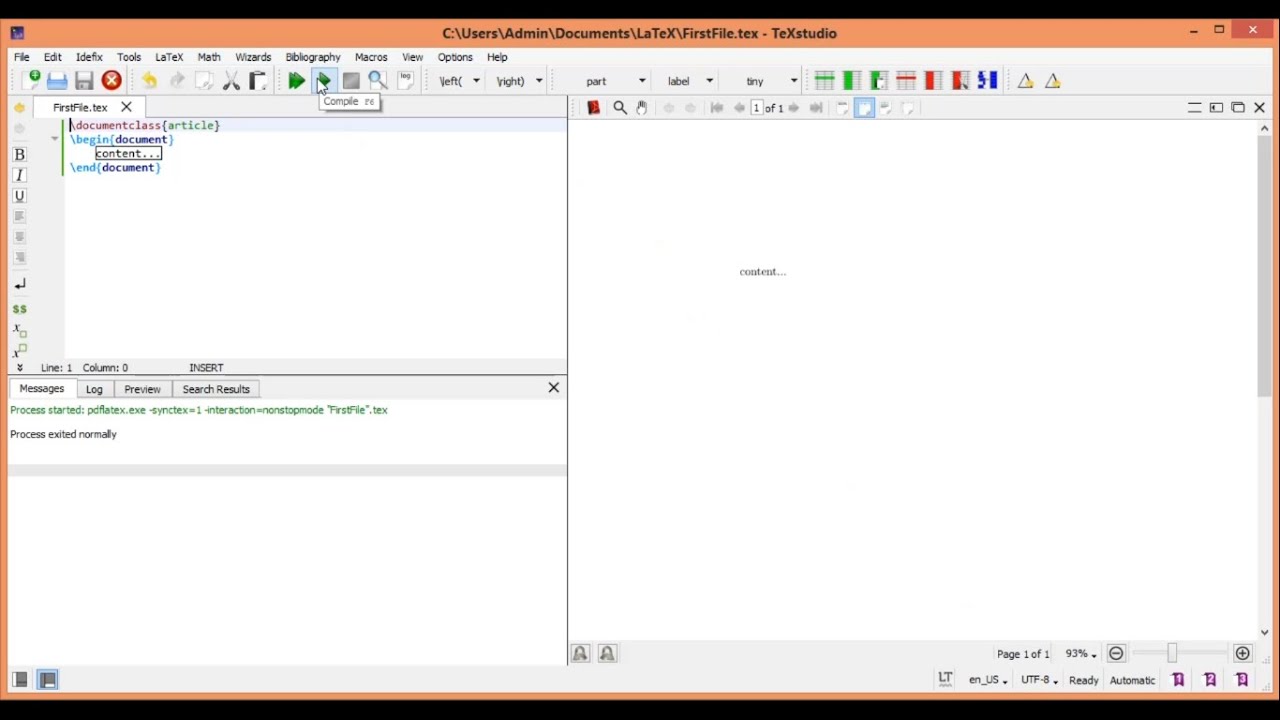Click the Paste clipboard icon
This screenshot has height=720, width=1280.
click(x=258, y=81)
